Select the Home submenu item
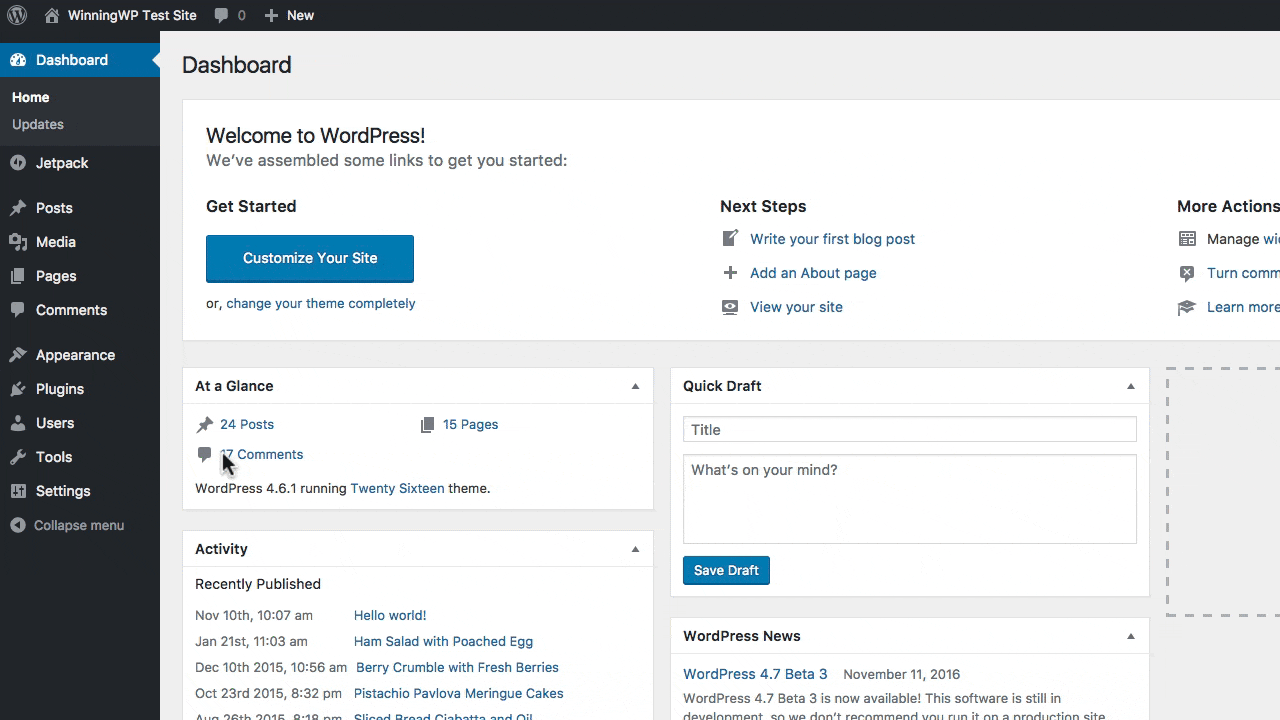 [30, 97]
